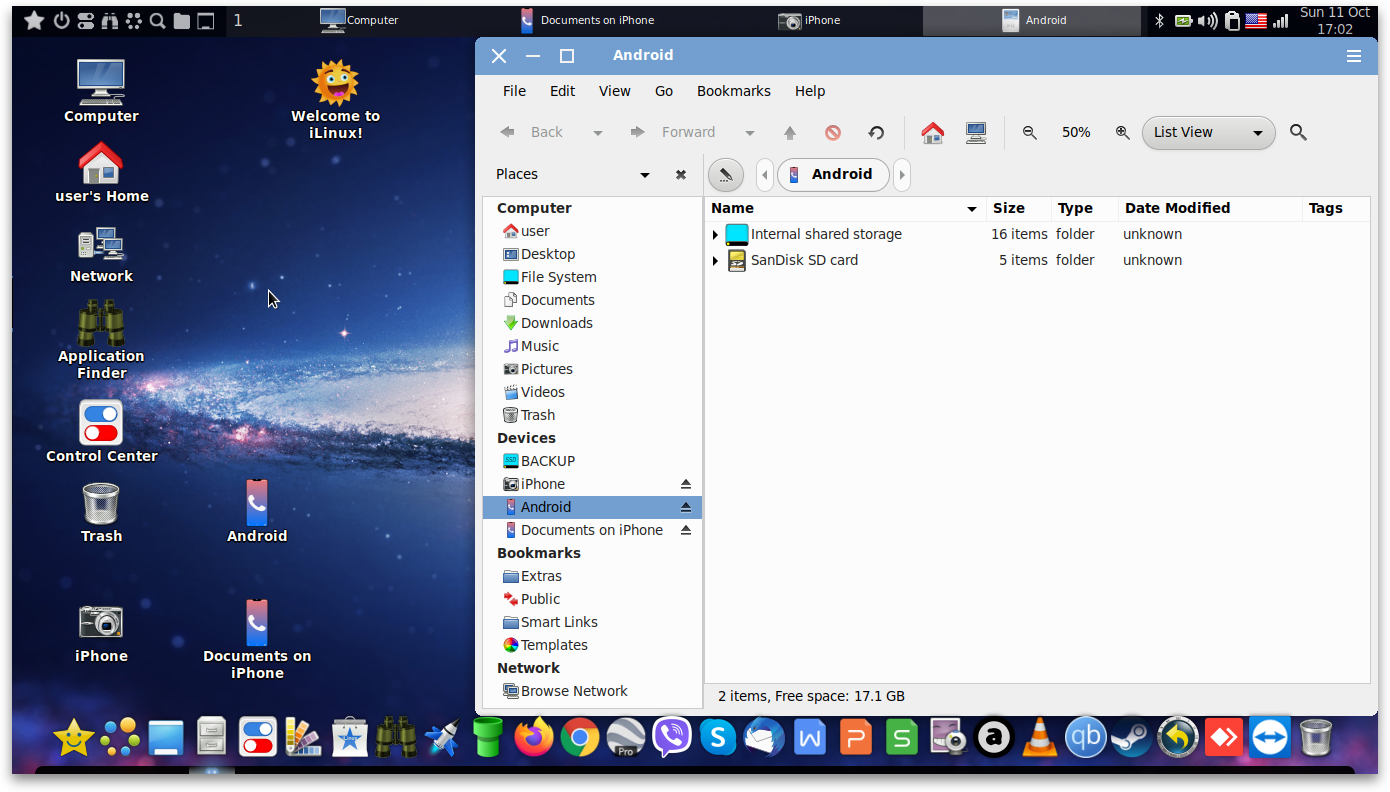Screen dimensions: 1390x792
Task: Open the search tool in file manager
Action: [1298, 132]
